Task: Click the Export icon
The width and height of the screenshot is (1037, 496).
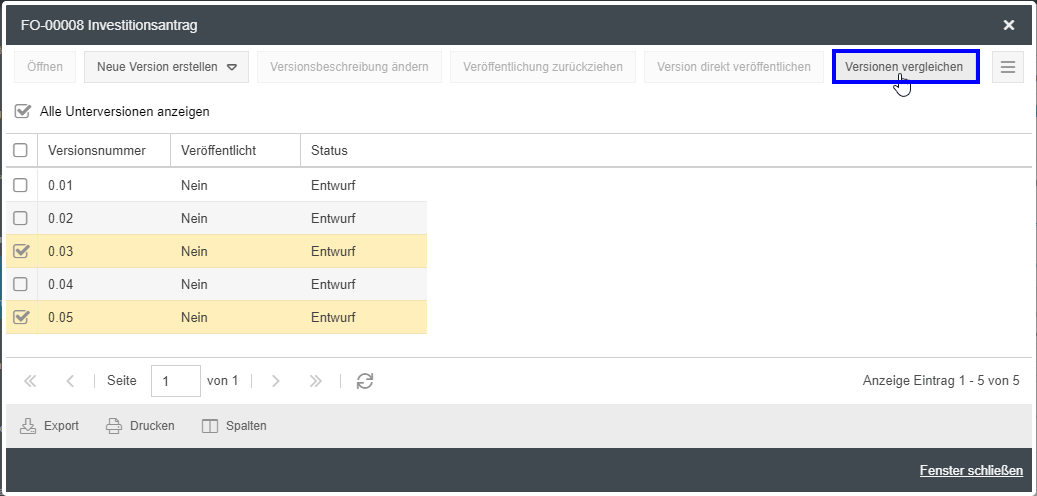Action: pyautogui.click(x=28, y=426)
